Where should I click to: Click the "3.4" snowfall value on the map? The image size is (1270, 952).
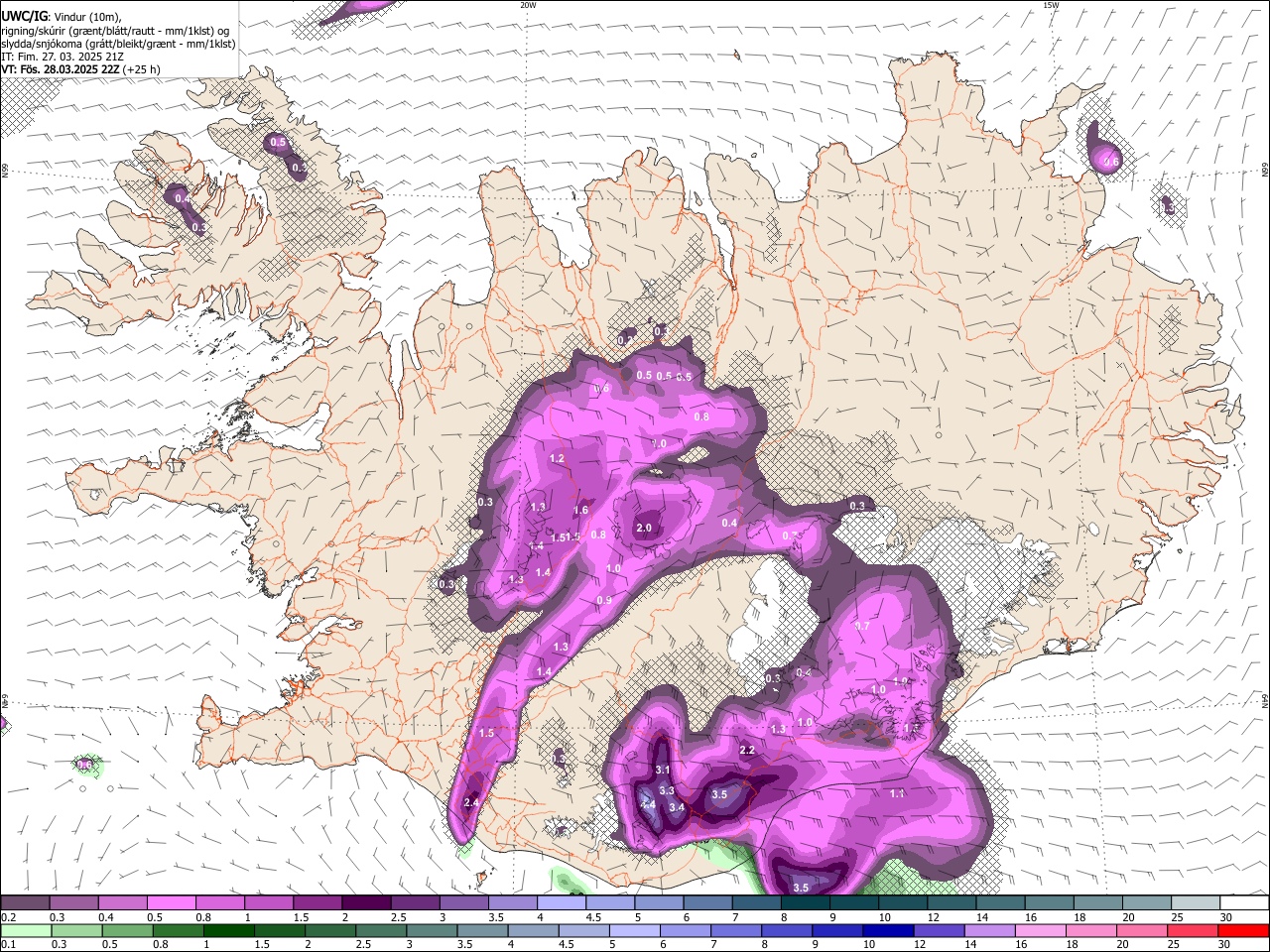pyautogui.click(x=677, y=807)
